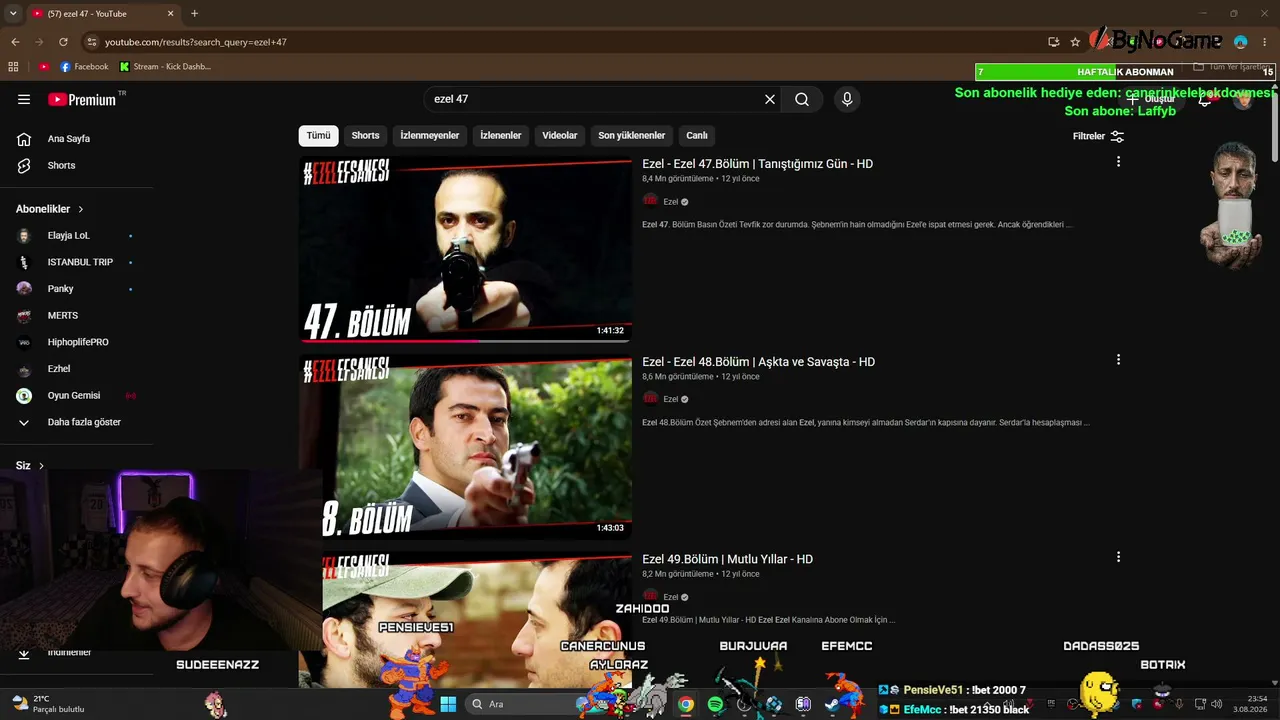Open more options for Ezel 47.Bölüm video
The width and height of the screenshot is (1280, 720).
coord(1118,162)
